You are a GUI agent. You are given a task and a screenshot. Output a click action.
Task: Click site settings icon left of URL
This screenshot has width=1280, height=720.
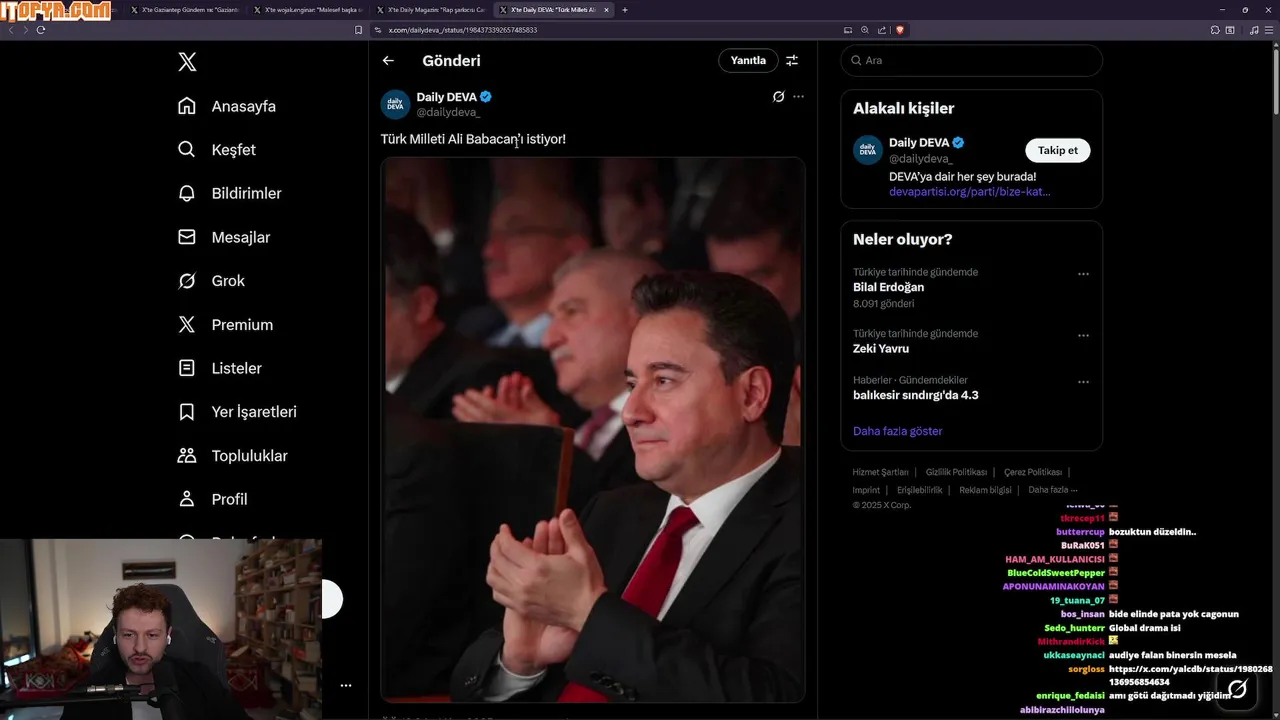tap(378, 30)
